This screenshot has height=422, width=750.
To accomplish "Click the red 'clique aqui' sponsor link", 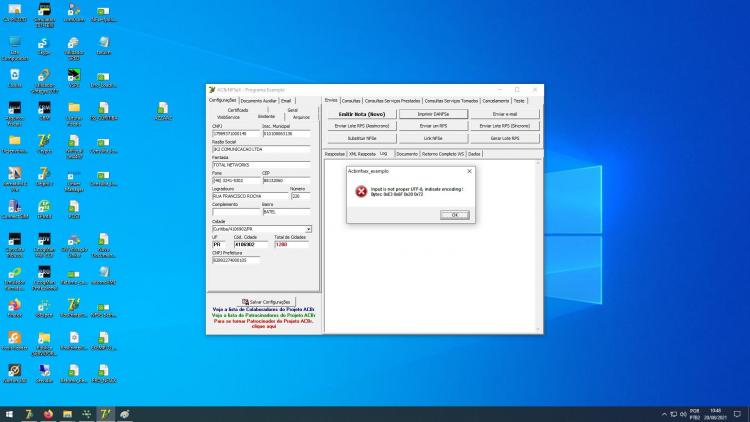I will pos(264,326).
